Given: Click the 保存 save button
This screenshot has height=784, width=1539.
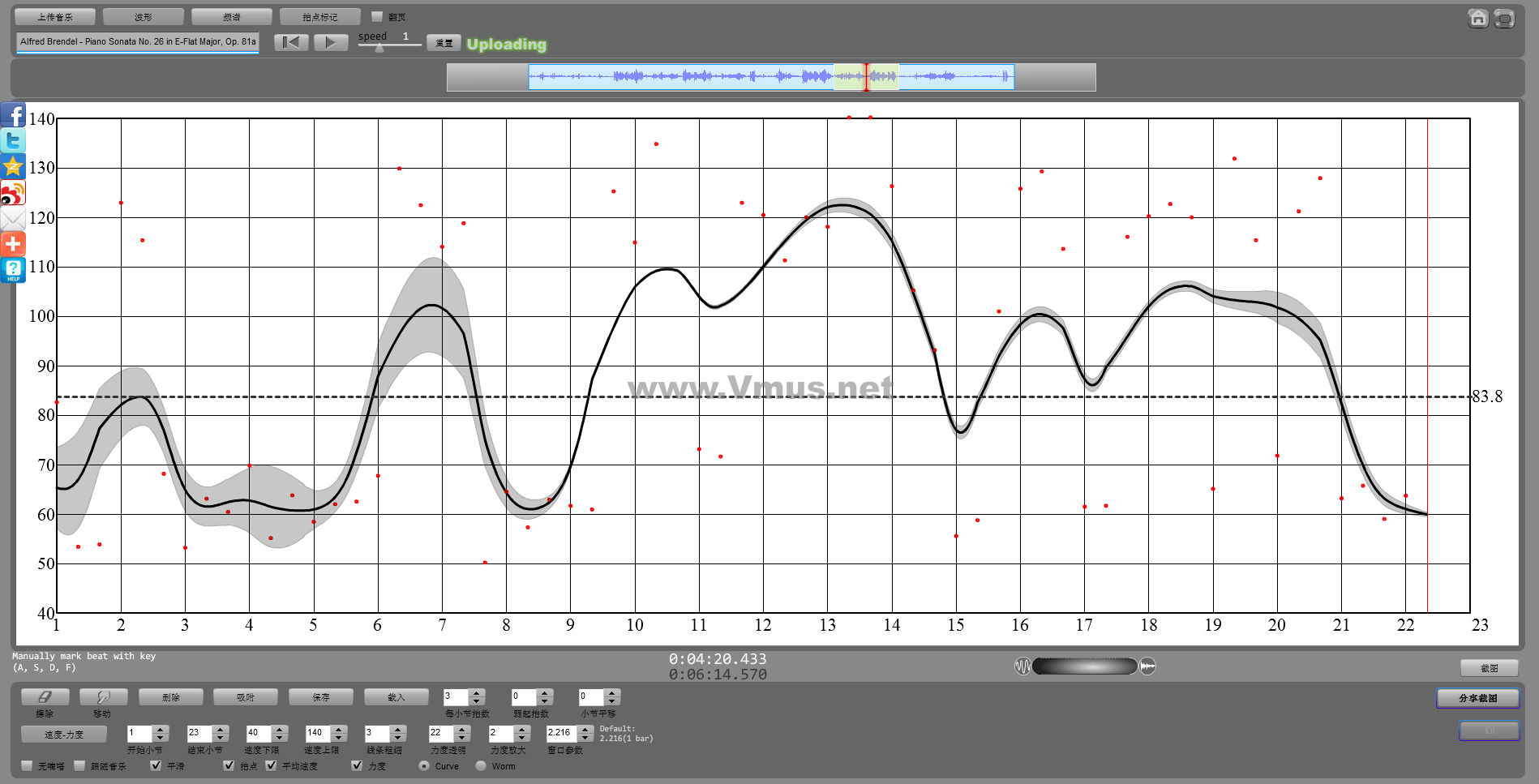Looking at the screenshot, I should (321, 696).
